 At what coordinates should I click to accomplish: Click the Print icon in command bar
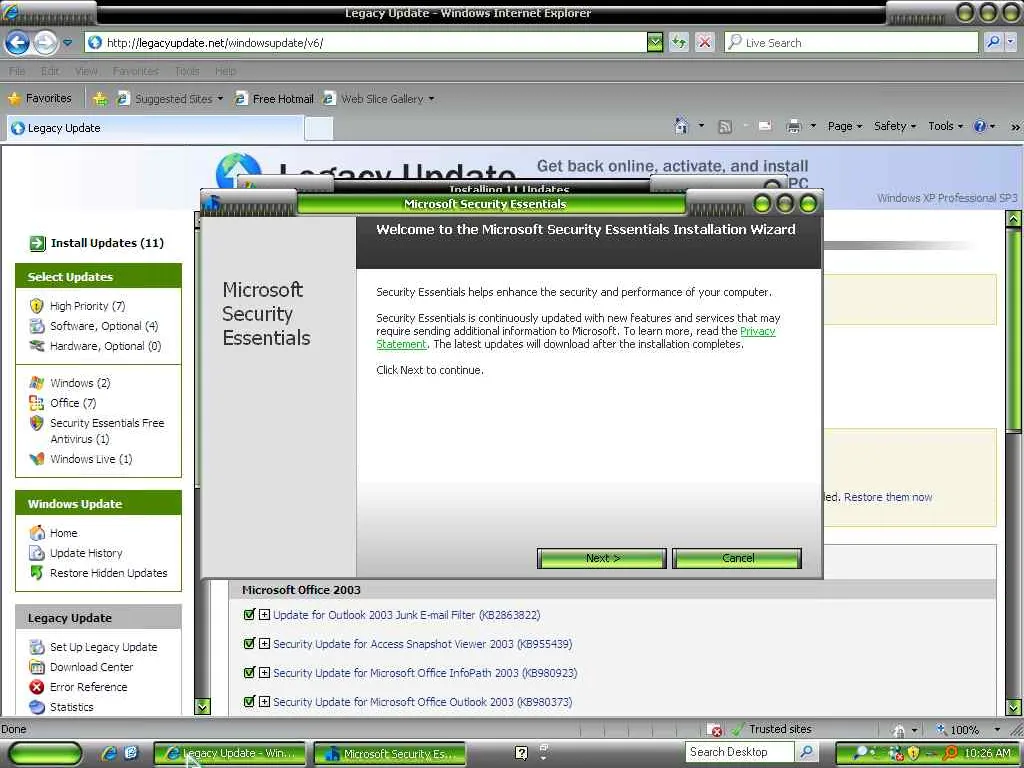(x=793, y=126)
